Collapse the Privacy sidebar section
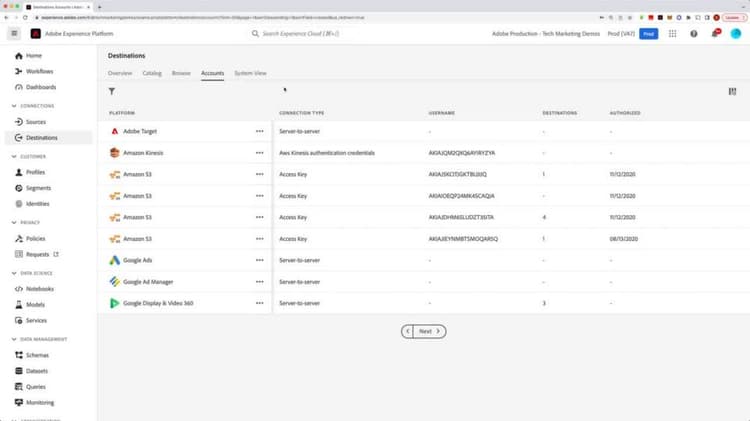This screenshot has height=421, width=750. [x=14, y=222]
